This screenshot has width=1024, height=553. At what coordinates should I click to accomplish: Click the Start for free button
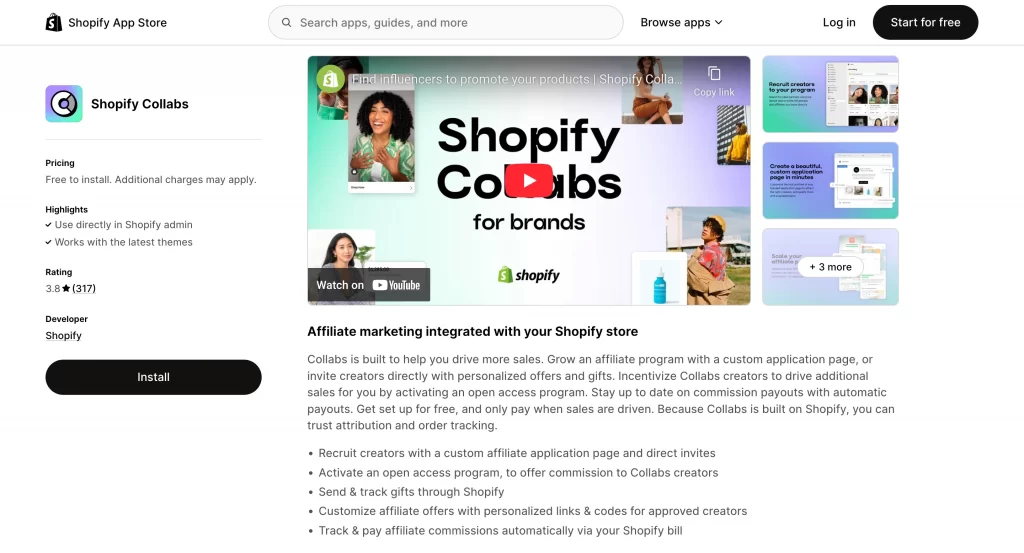[x=925, y=22]
